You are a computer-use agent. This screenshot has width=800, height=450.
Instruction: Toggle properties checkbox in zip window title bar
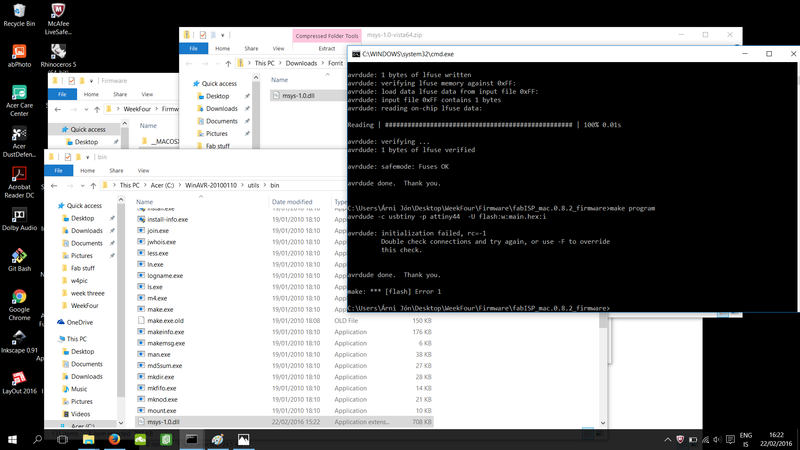(x=203, y=35)
